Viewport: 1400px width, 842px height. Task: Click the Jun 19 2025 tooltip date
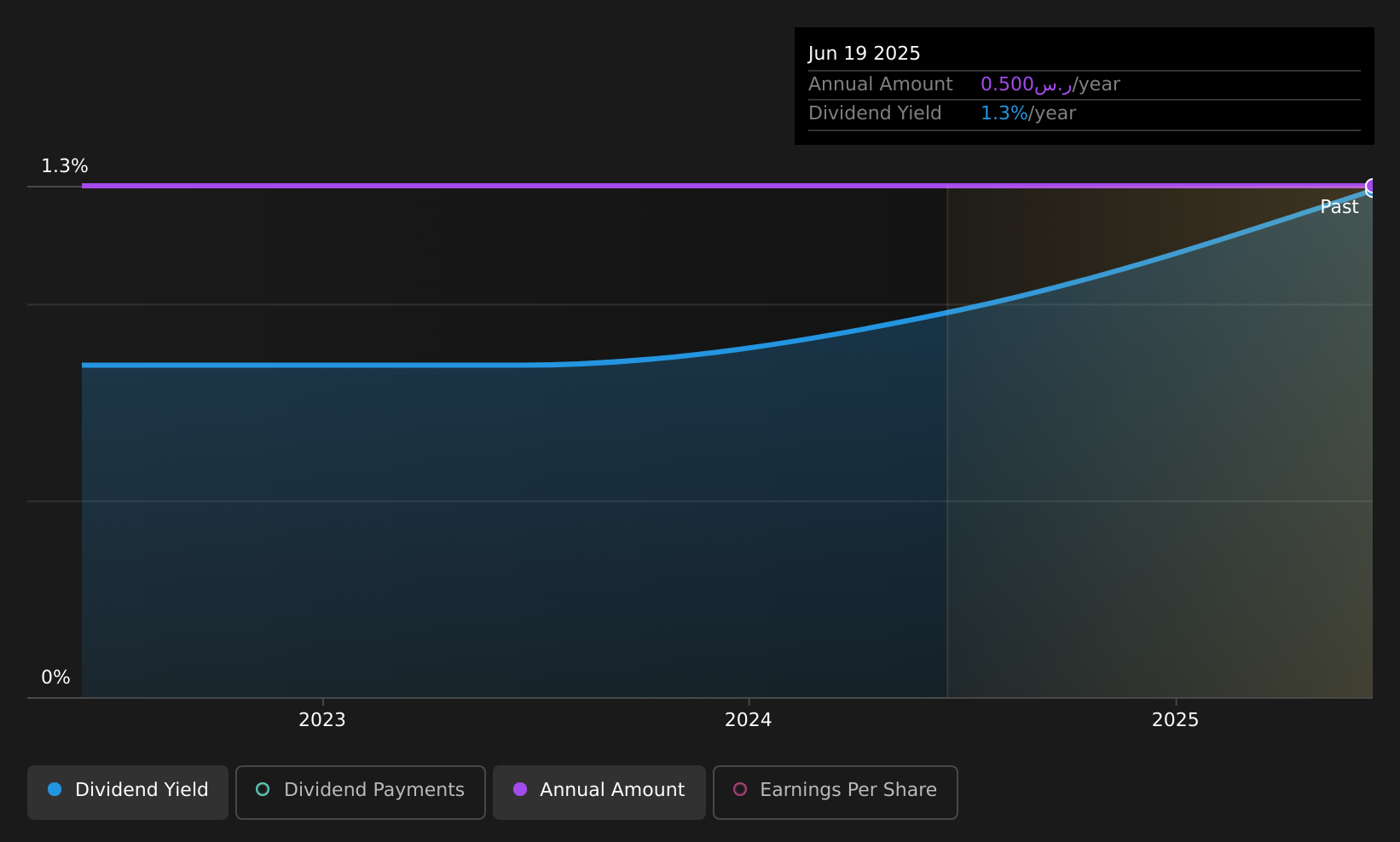[865, 54]
